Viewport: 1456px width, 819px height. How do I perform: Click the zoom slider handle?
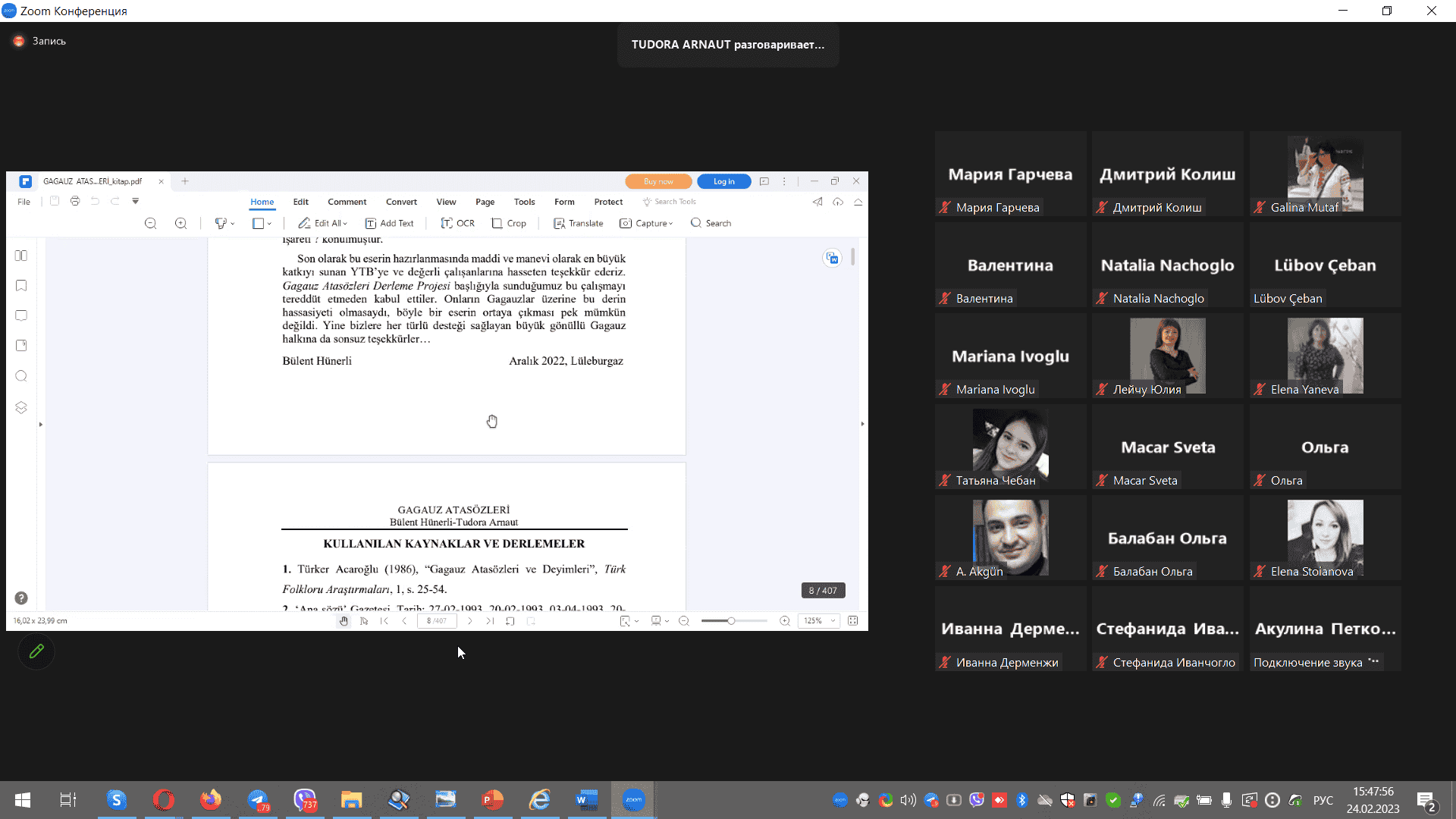(731, 621)
